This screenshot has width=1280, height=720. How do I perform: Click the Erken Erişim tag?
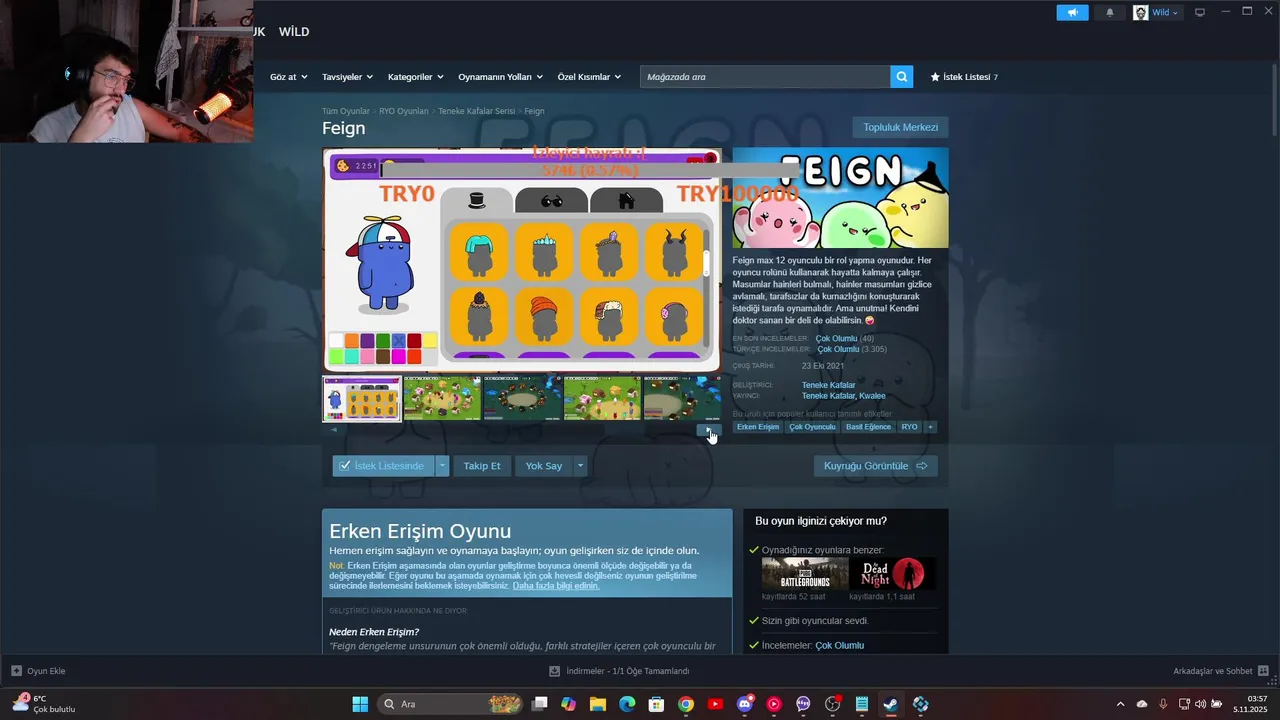click(x=758, y=427)
